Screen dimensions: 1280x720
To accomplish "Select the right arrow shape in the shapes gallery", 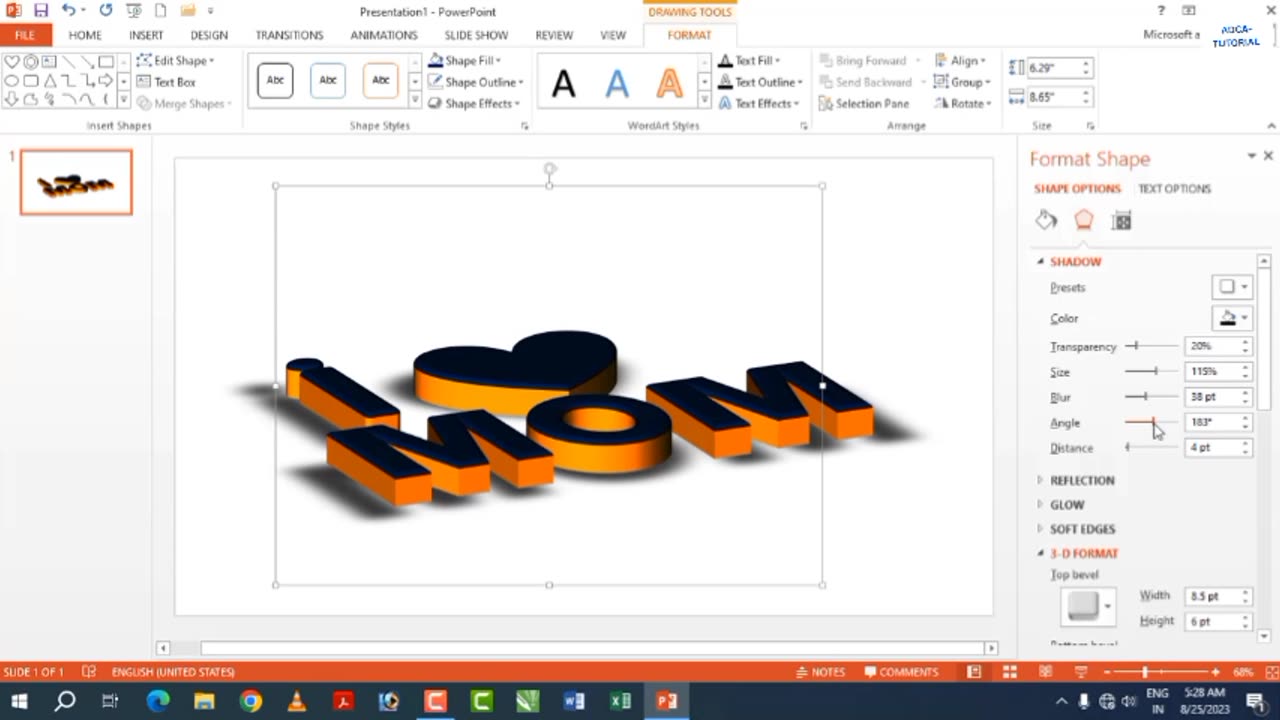I will [105, 81].
